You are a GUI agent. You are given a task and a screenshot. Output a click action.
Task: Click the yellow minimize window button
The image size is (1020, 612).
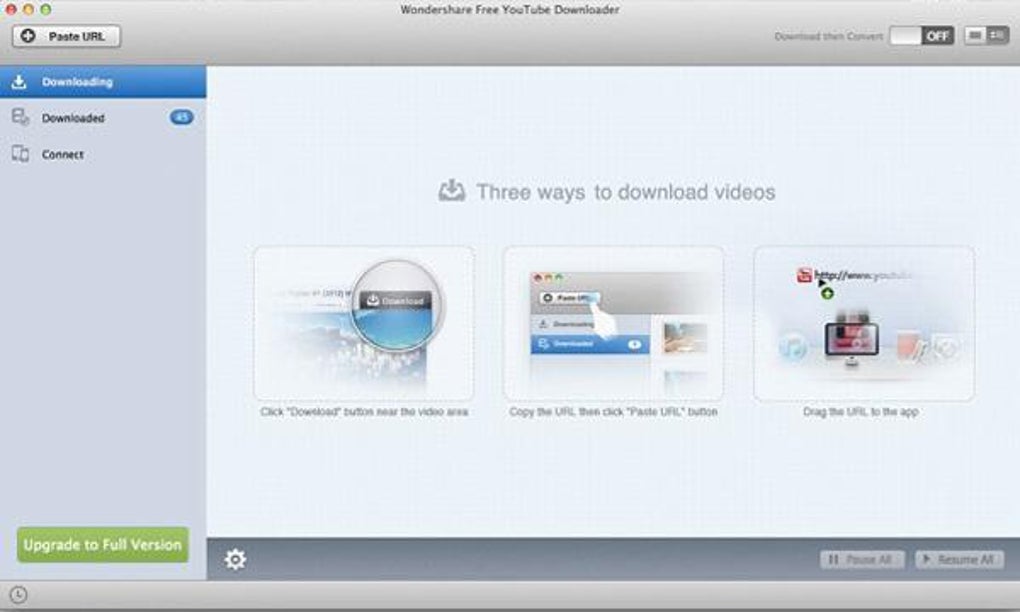click(28, 9)
